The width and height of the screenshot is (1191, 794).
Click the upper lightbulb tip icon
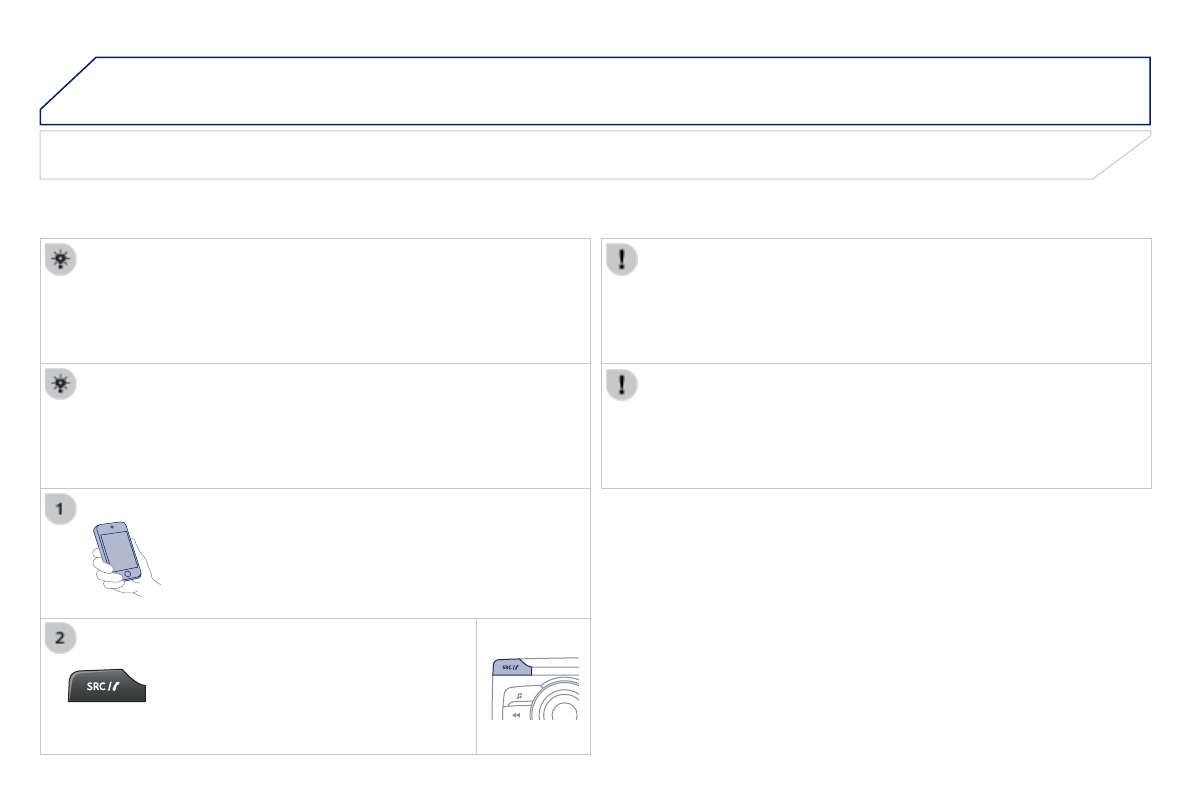click(x=61, y=259)
